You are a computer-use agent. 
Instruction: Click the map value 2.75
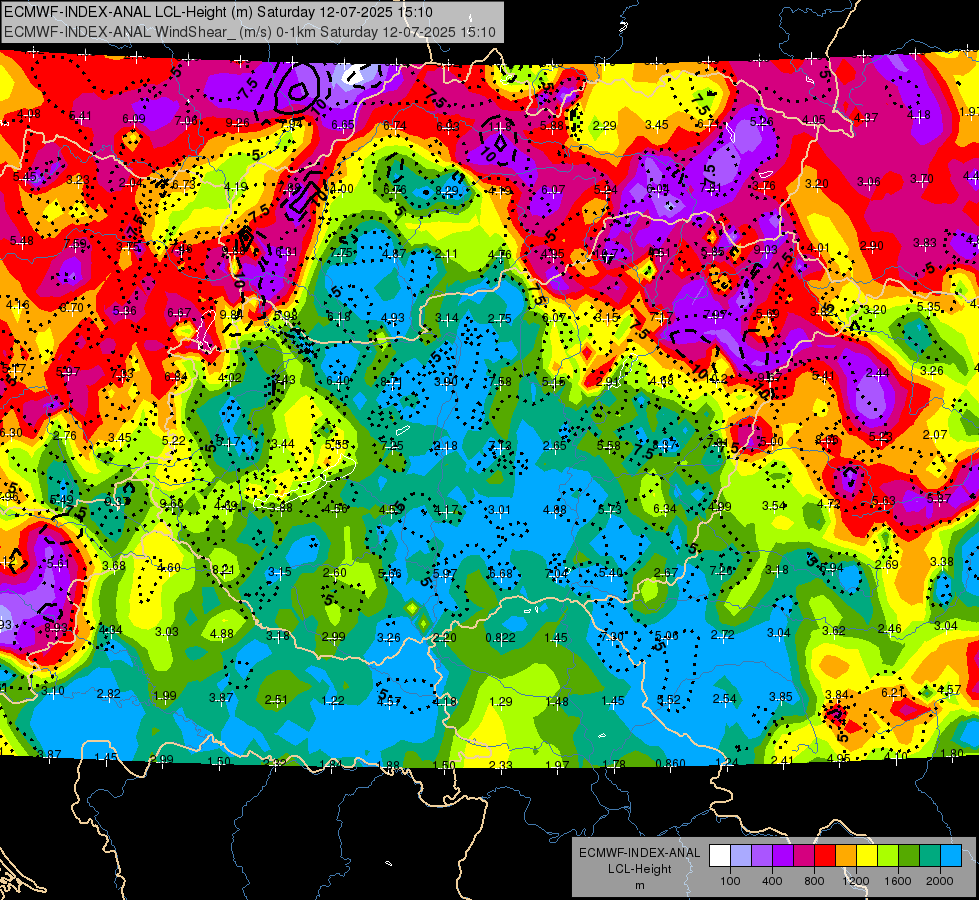tap(499, 319)
